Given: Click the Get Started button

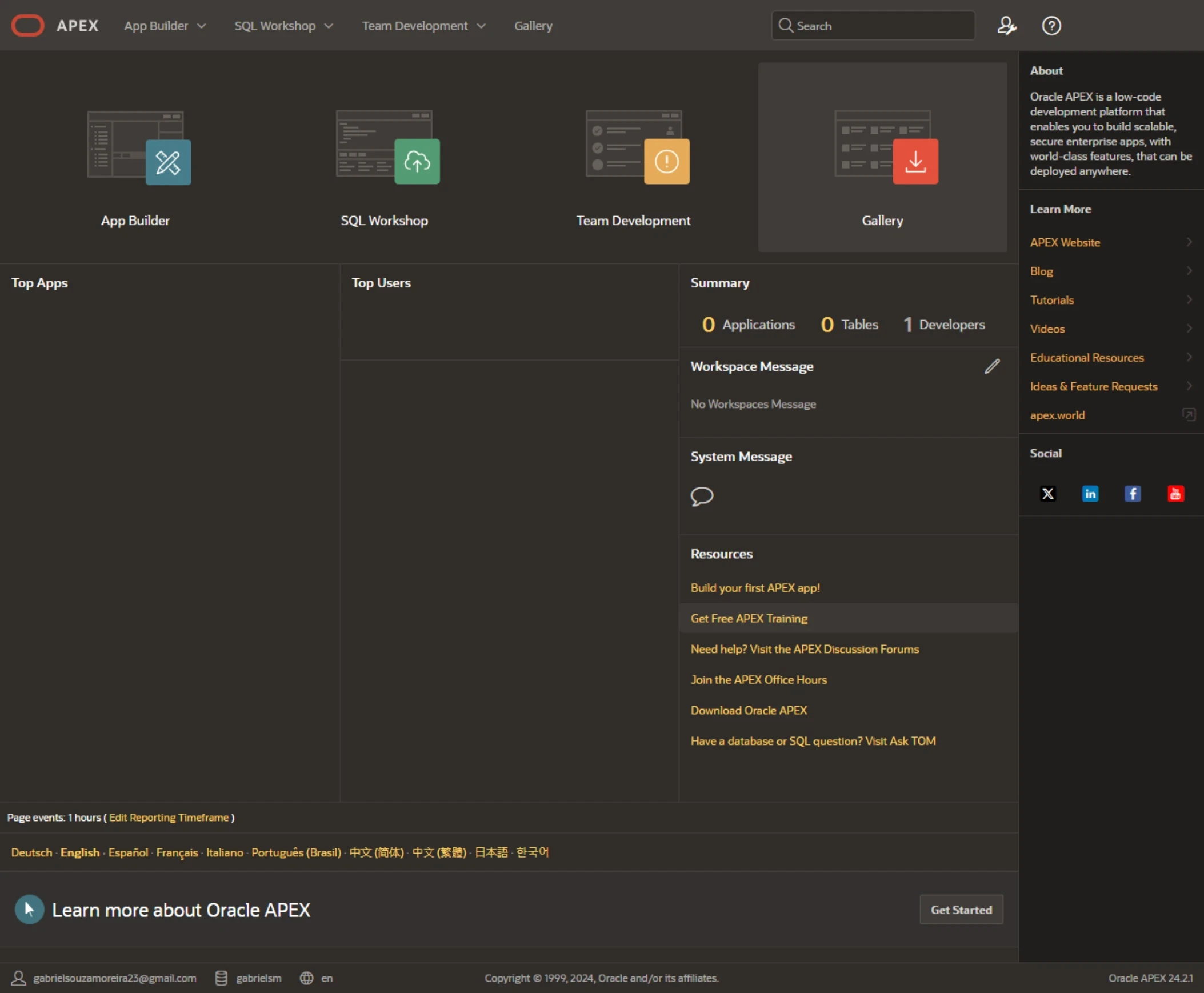Looking at the screenshot, I should point(961,910).
